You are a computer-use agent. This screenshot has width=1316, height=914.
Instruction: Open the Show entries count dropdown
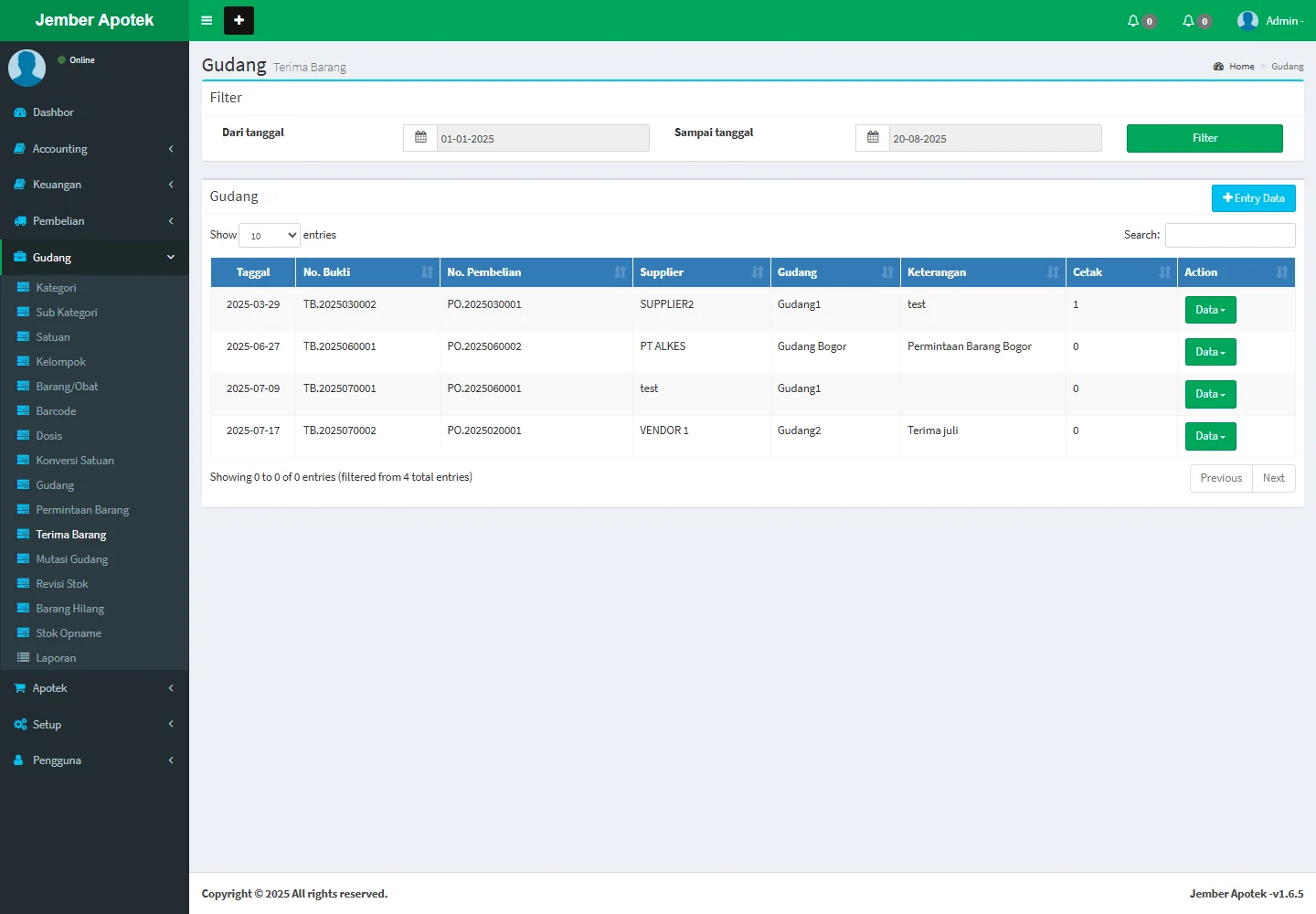(270, 236)
